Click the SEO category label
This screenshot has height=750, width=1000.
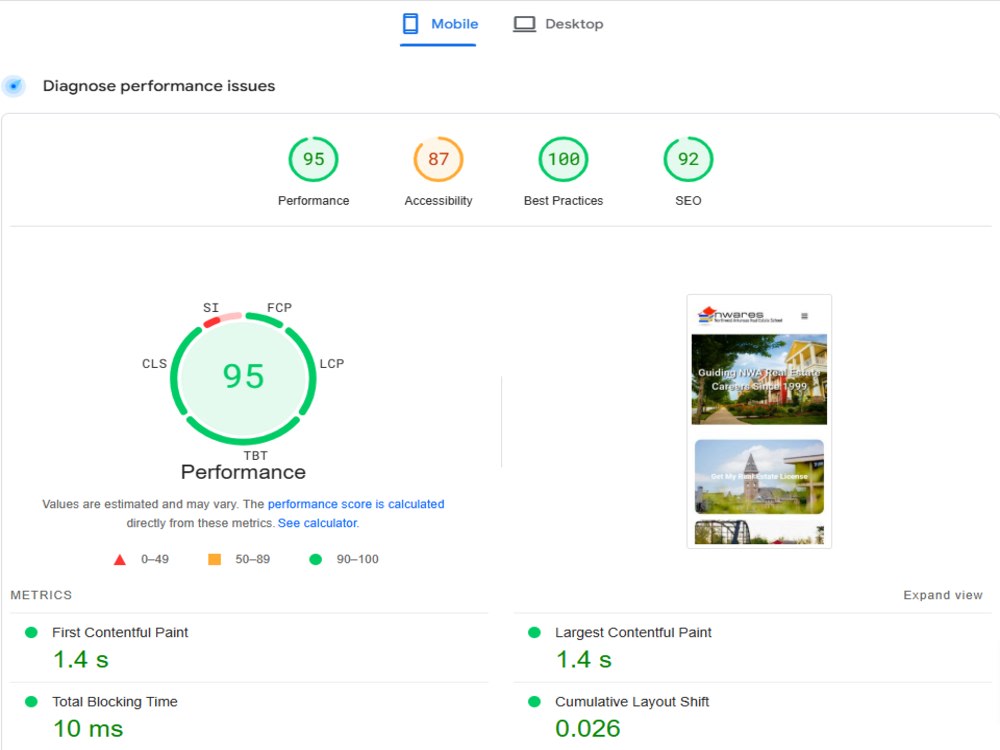(x=688, y=201)
